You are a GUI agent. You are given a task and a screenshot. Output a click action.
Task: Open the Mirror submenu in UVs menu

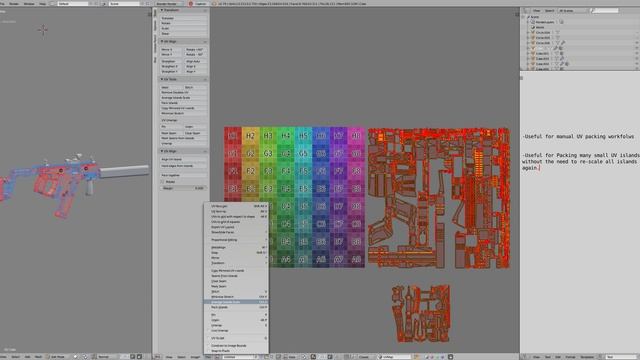click(x=236, y=258)
